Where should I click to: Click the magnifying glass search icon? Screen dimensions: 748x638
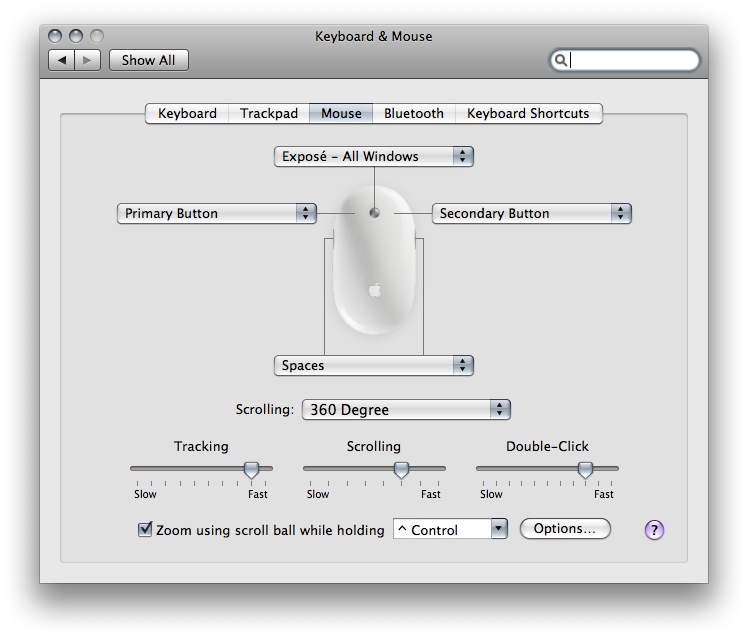(x=561, y=60)
